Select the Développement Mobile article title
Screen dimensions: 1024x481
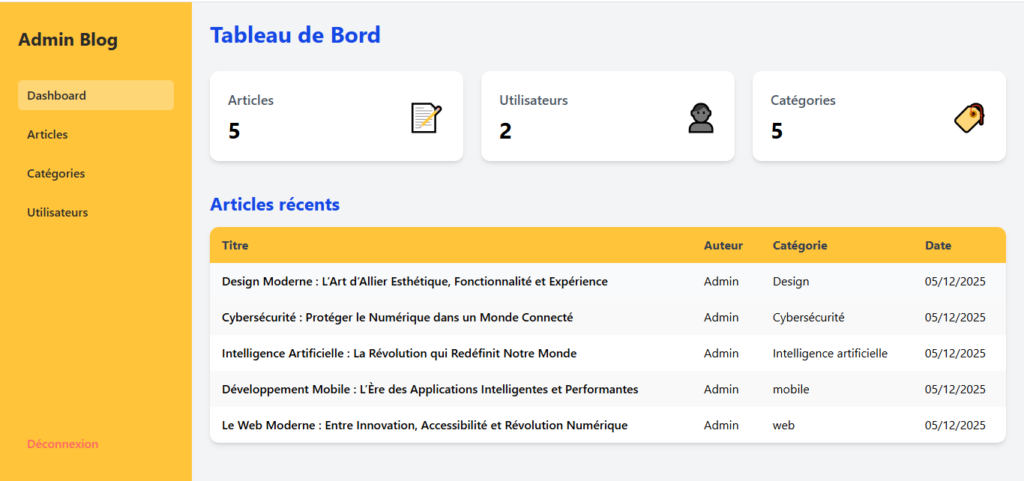[430, 389]
